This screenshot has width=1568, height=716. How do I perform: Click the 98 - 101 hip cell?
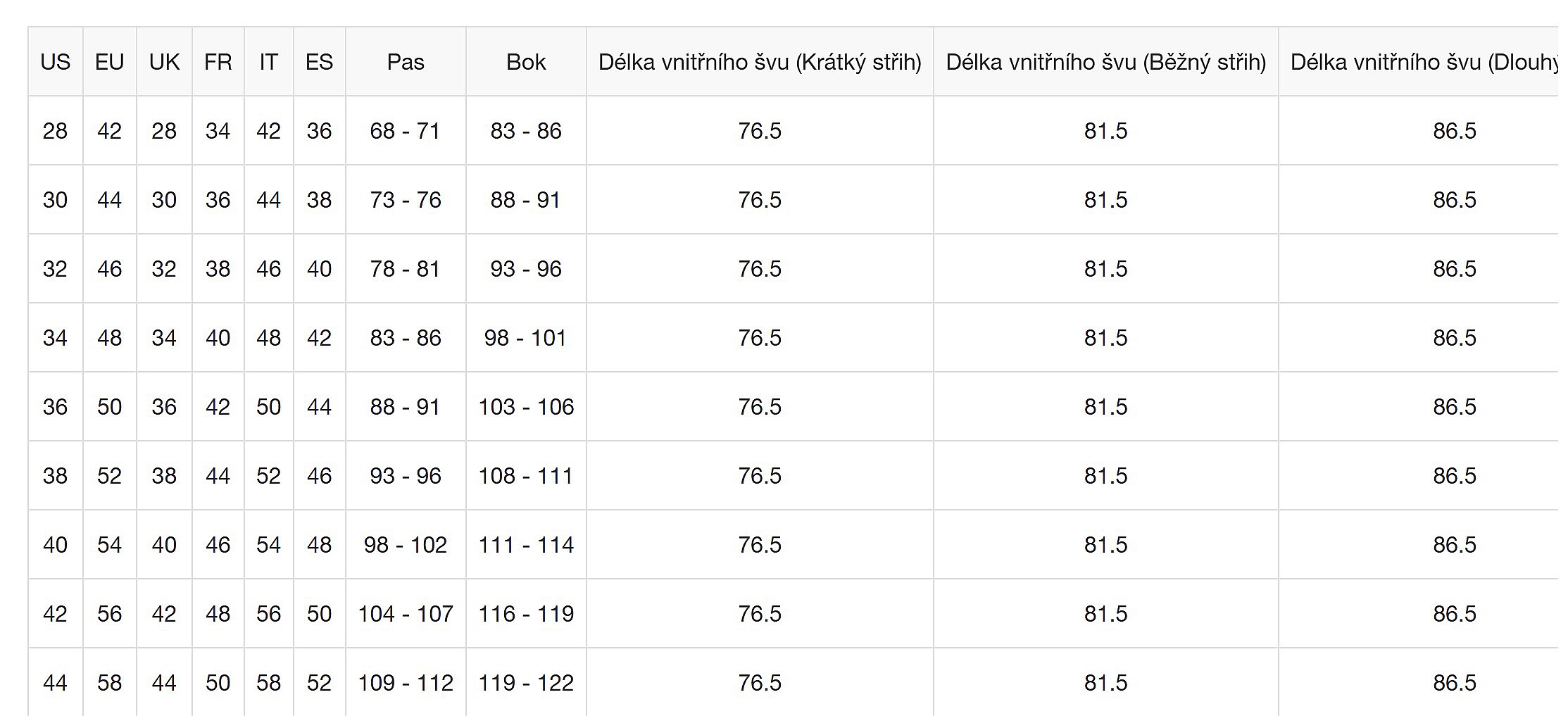click(x=526, y=338)
